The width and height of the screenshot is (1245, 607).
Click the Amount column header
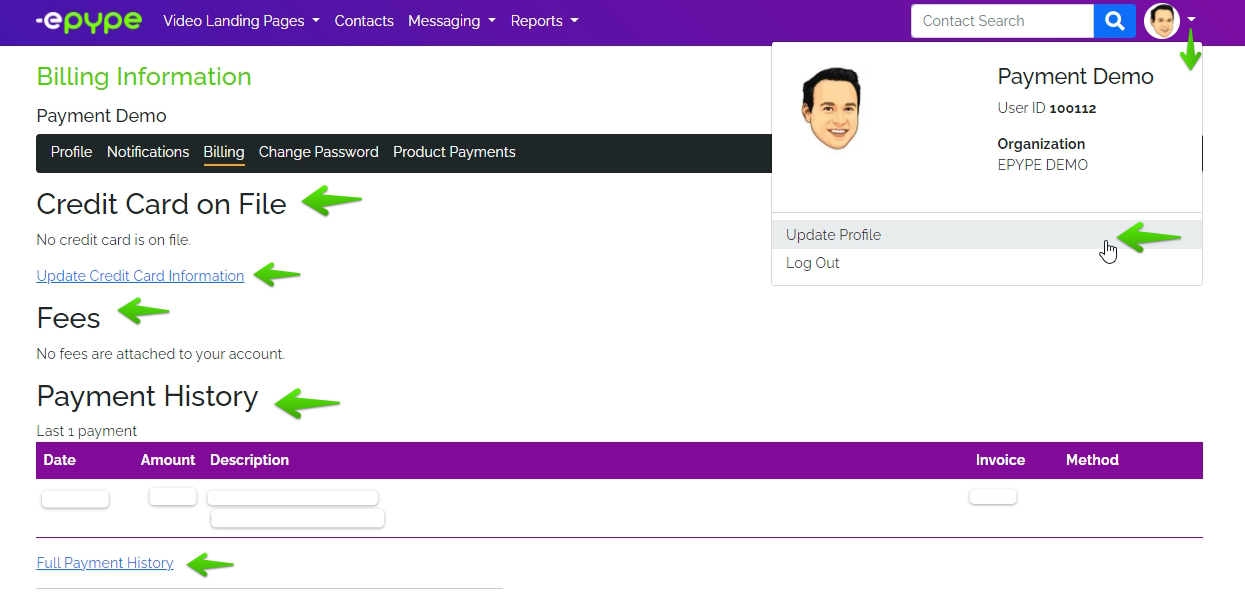click(x=168, y=460)
